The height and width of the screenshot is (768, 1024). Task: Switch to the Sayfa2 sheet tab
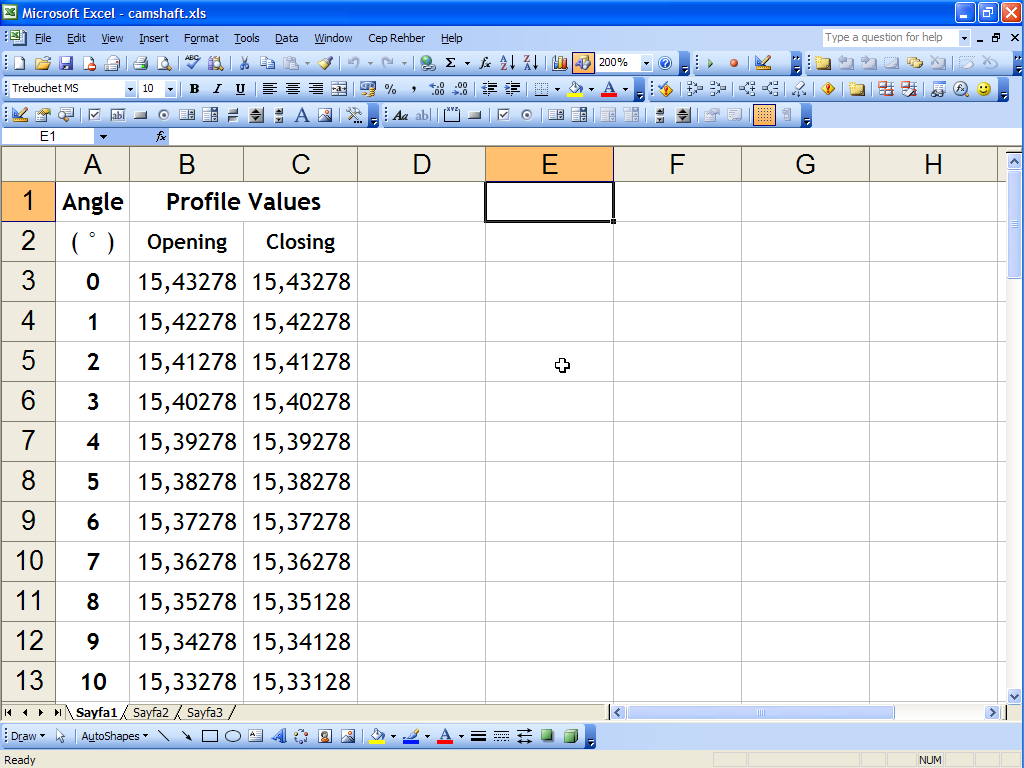[x=151, y=713]
